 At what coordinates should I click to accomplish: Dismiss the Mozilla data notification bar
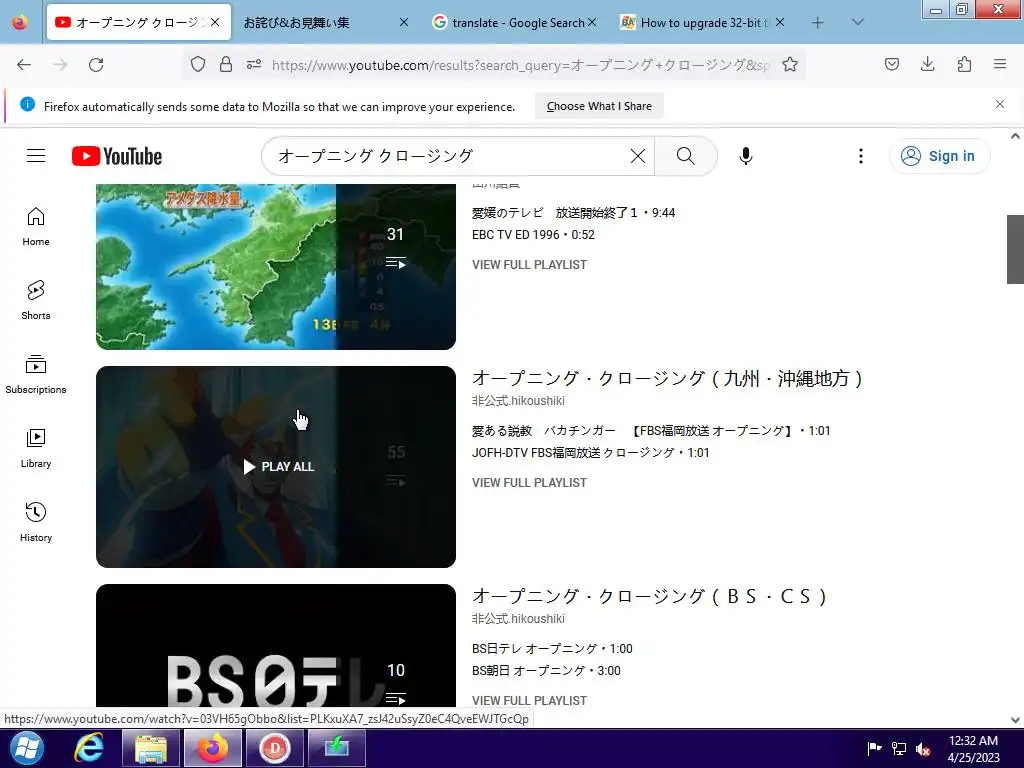(x=1000, y=104)
